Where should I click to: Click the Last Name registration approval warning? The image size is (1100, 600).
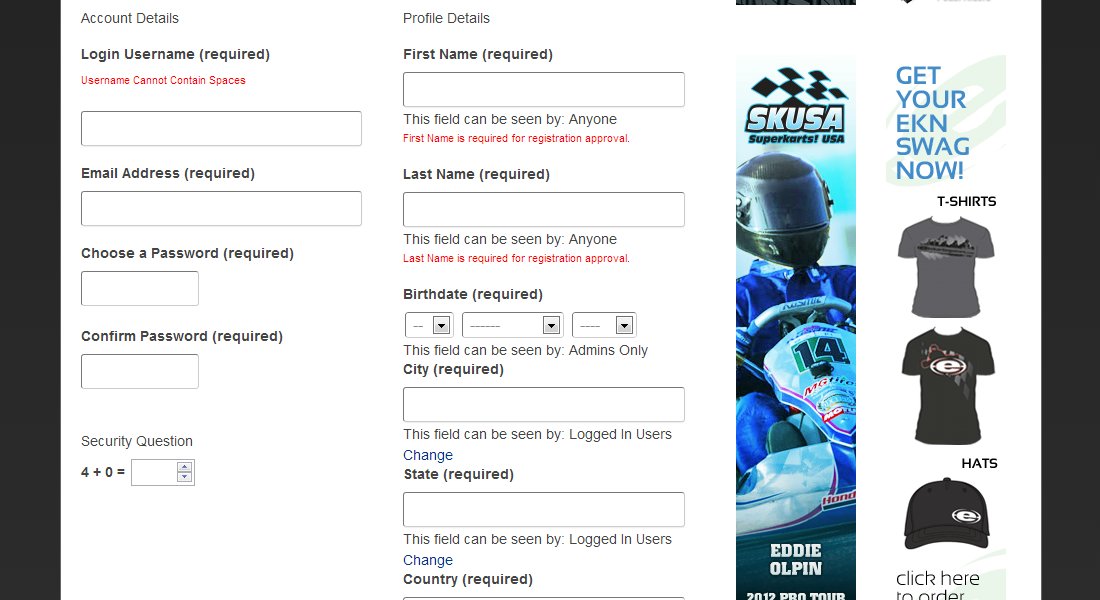click(516, 258)
